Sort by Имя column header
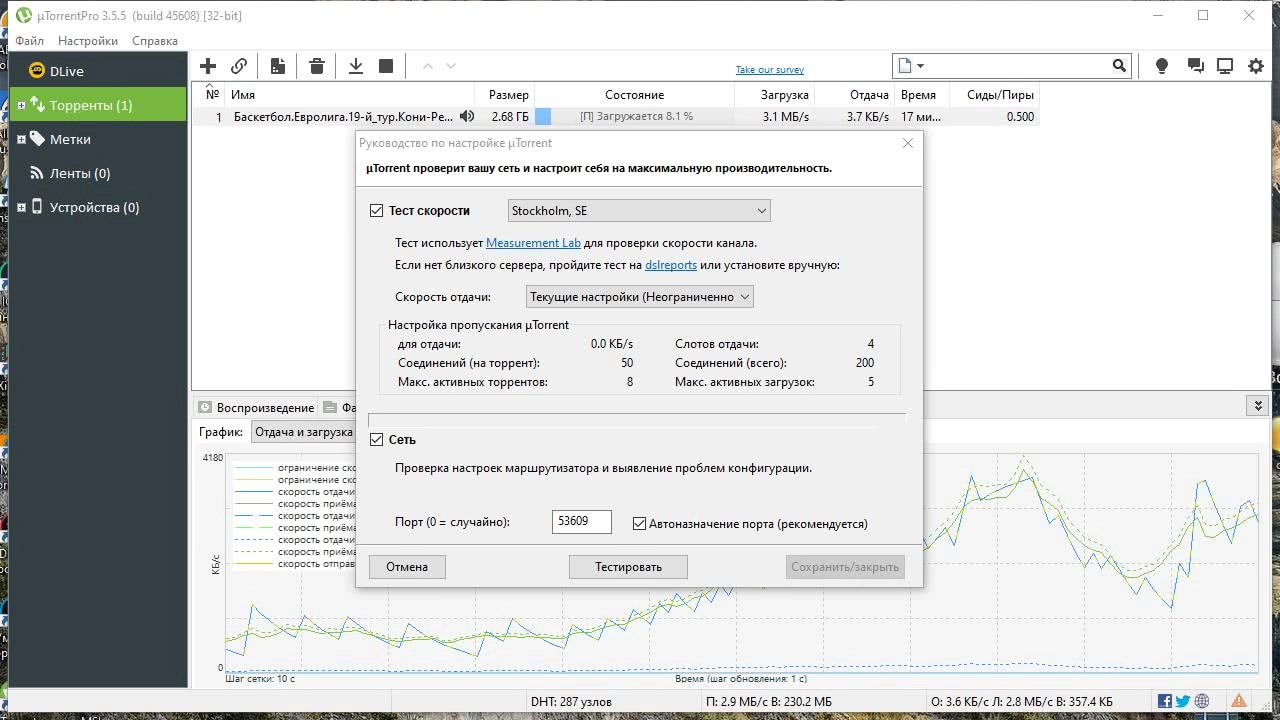 point(349,95)
